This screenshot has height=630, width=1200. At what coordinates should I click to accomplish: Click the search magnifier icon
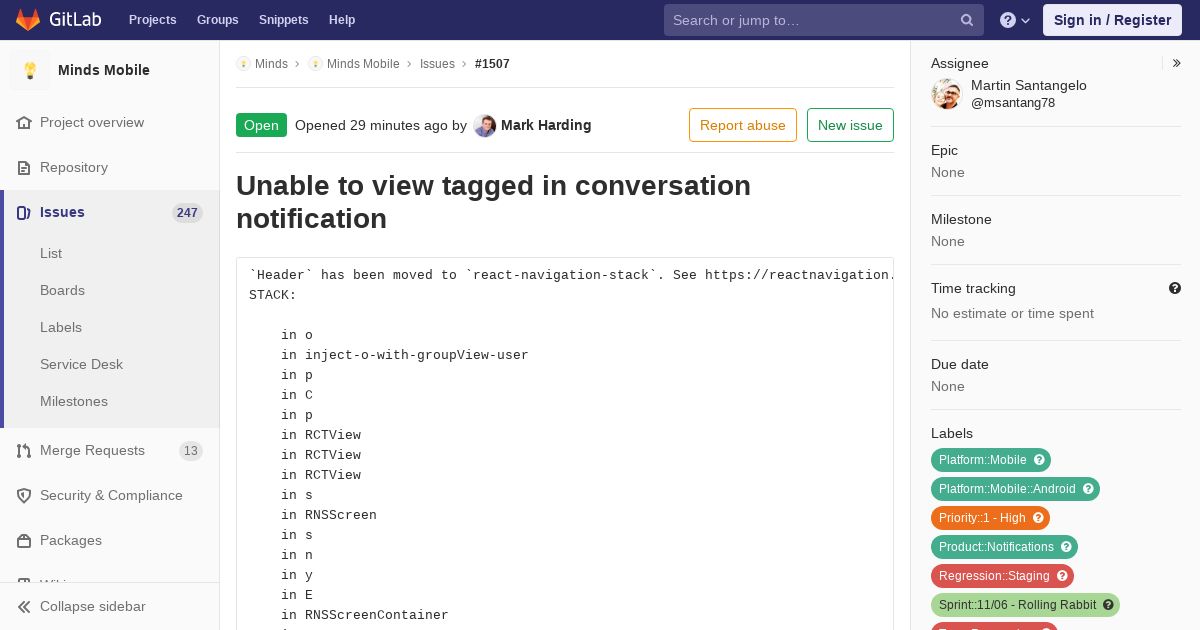(967, 20)
